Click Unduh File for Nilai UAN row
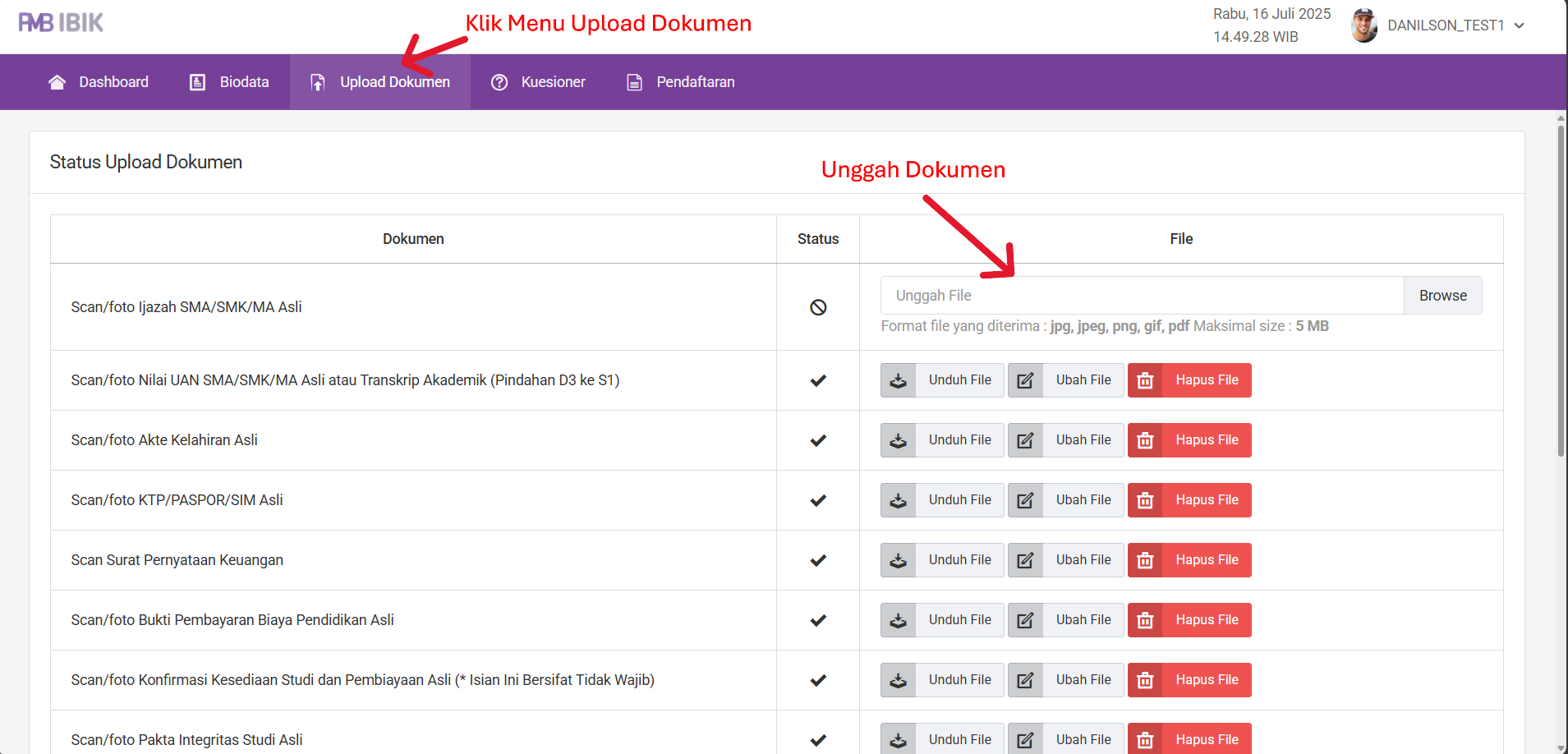The width and height of the screenshot is (1568, 754). pos(959,380)
